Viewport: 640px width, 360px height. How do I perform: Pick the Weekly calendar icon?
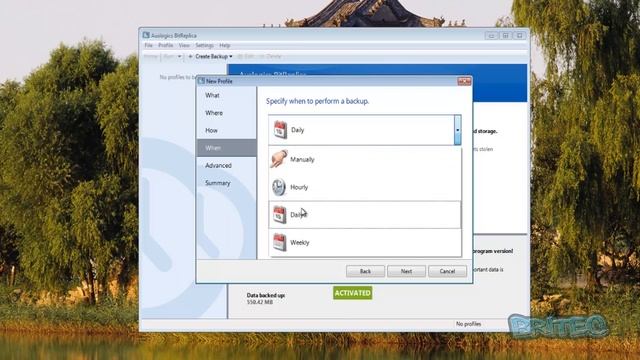pyautogui.click(x=280, y=242)
